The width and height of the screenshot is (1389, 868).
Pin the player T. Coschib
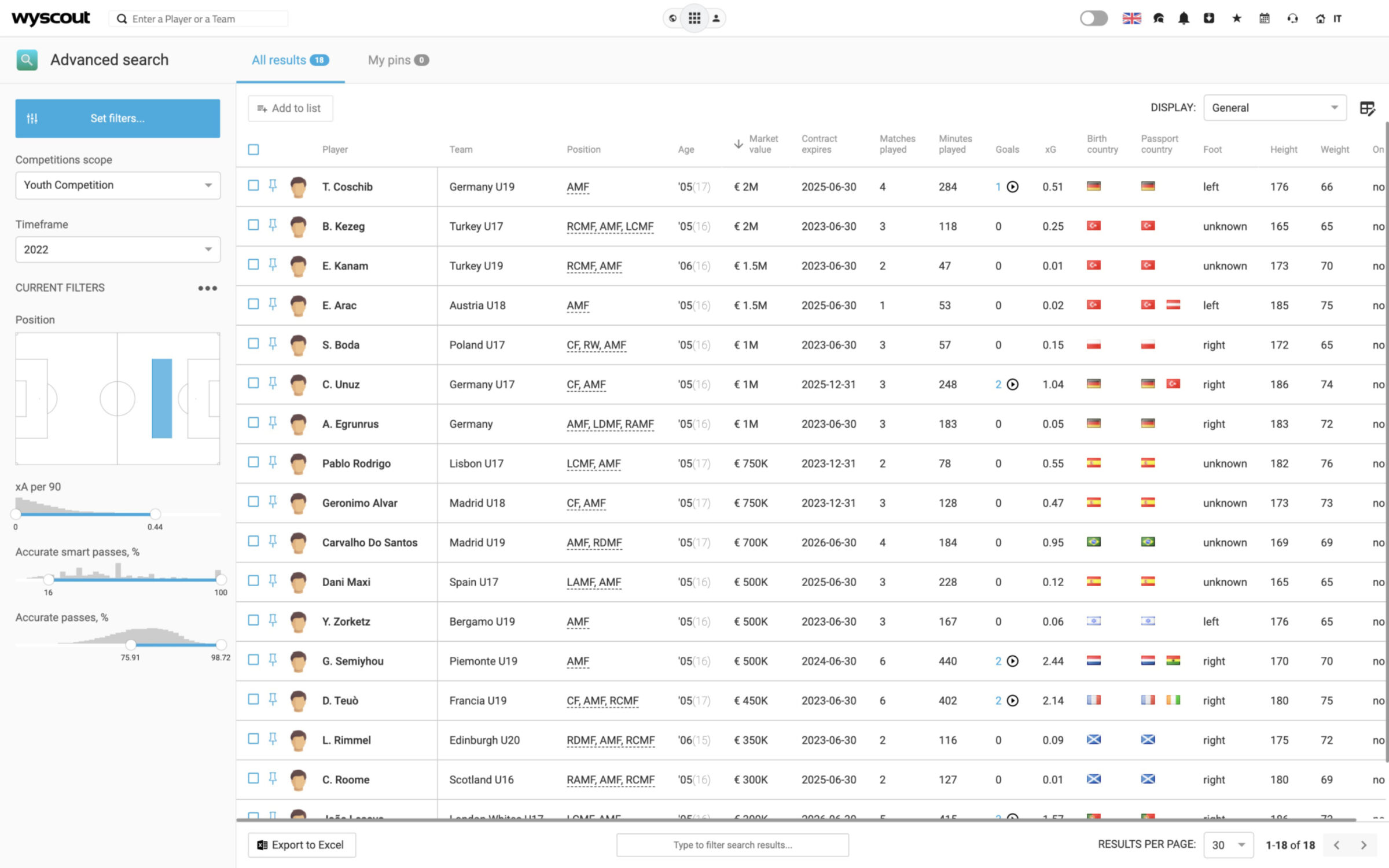pos(272,186)
